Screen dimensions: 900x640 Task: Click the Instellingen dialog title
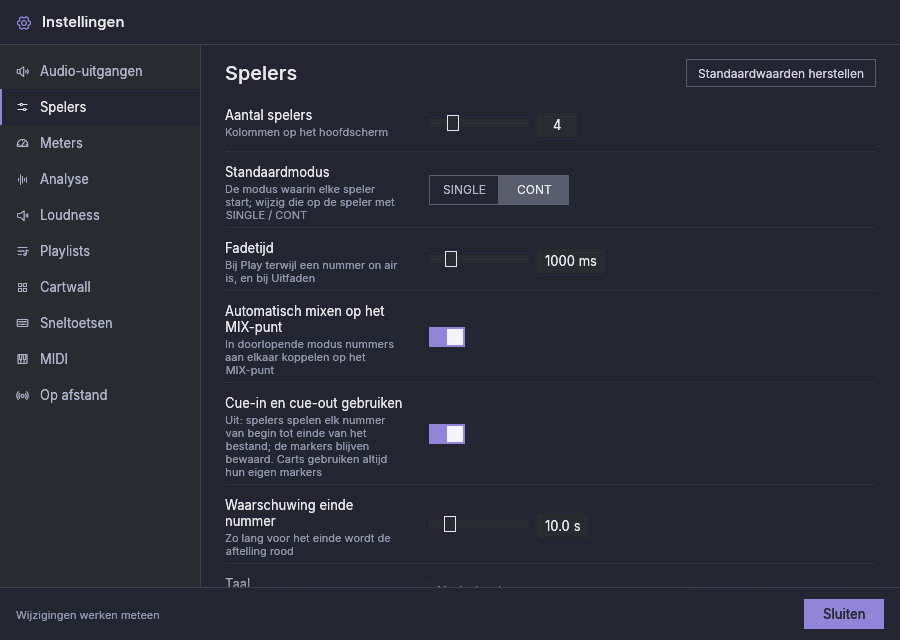pos(83,22)
